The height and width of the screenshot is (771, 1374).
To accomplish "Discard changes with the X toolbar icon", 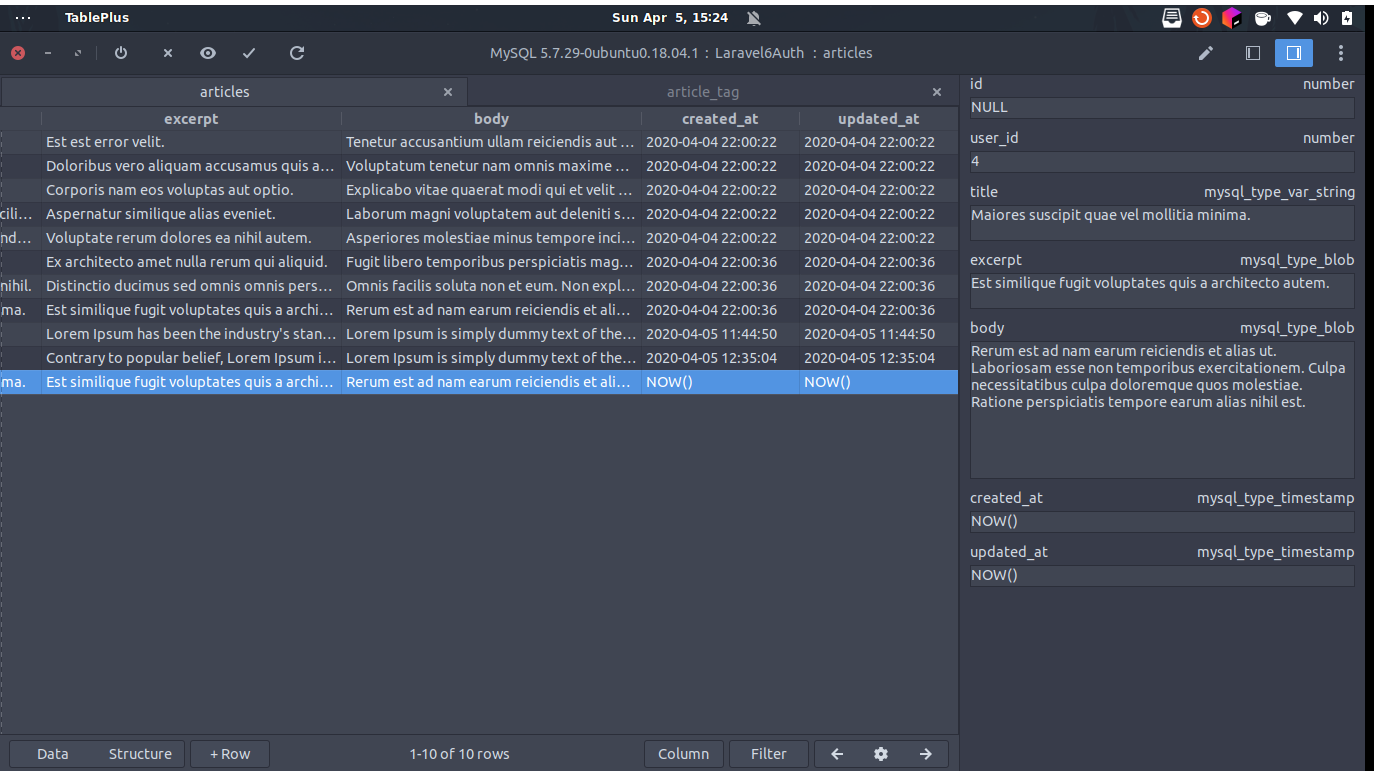I will pyautogui.click(x=166, y=53).
